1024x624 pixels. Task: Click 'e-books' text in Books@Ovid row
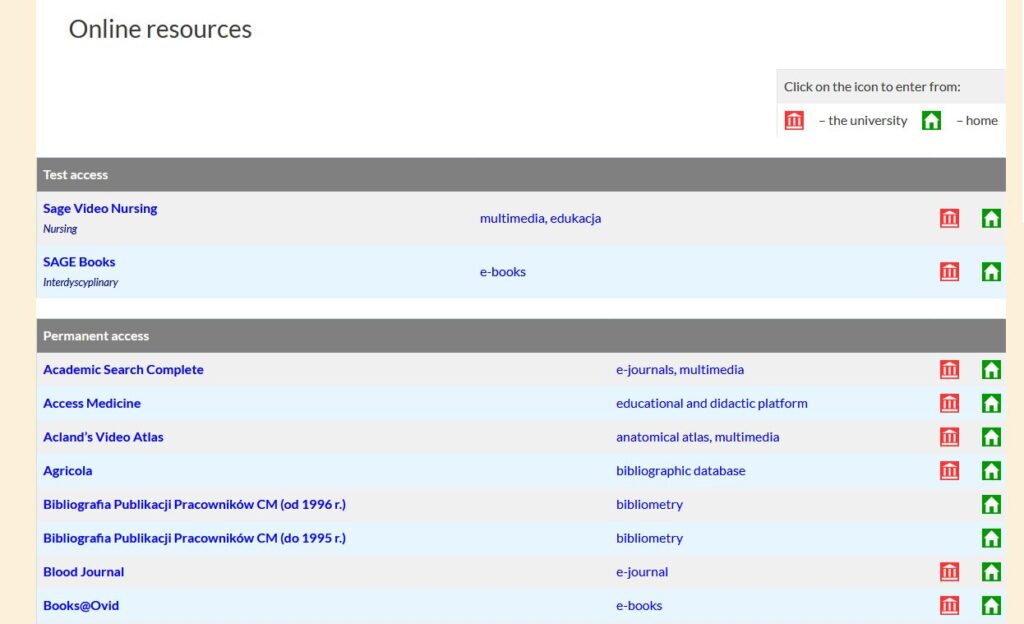(639, 605)
